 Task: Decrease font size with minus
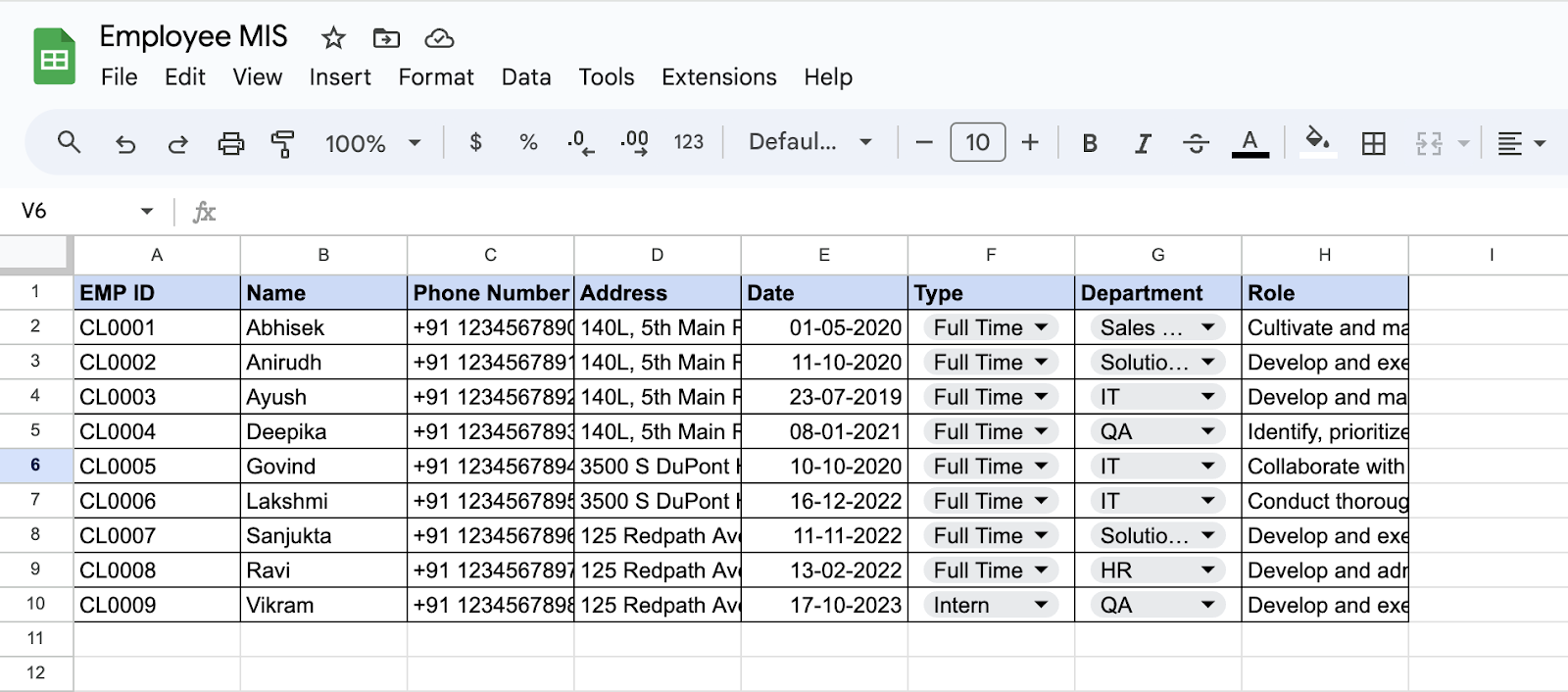click(923, 142)
